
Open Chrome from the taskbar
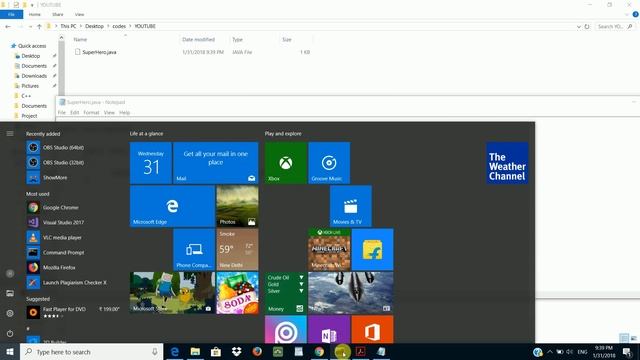319,352
